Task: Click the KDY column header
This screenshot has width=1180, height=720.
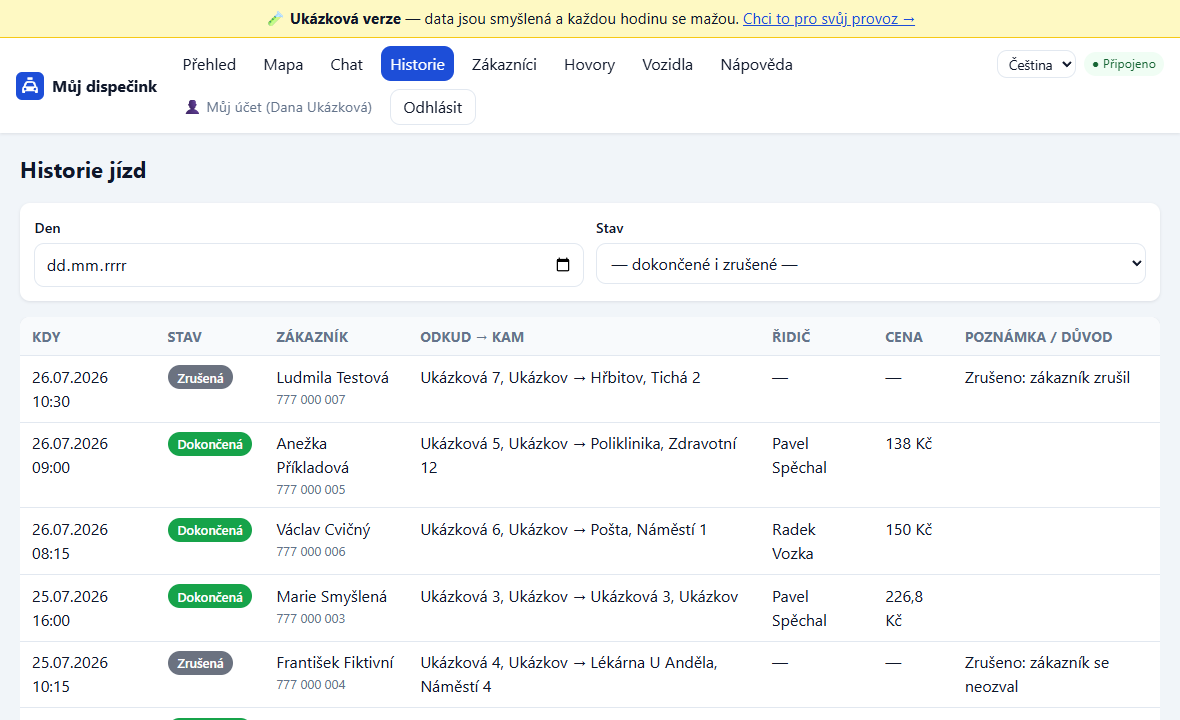Action: pos(46,337)
